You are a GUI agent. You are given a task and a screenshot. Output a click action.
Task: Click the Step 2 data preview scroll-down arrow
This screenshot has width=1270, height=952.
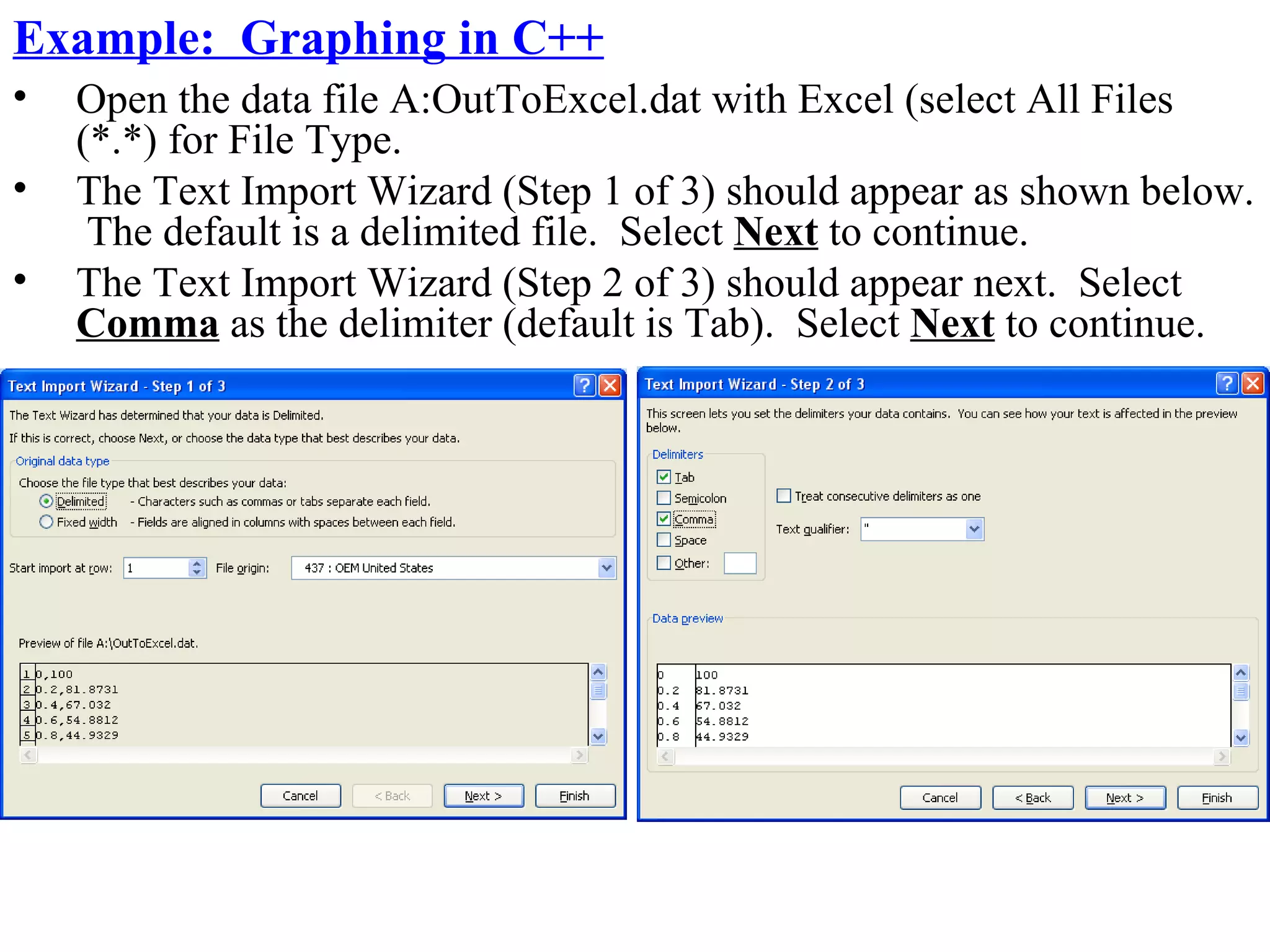[x=1241, y=738]
